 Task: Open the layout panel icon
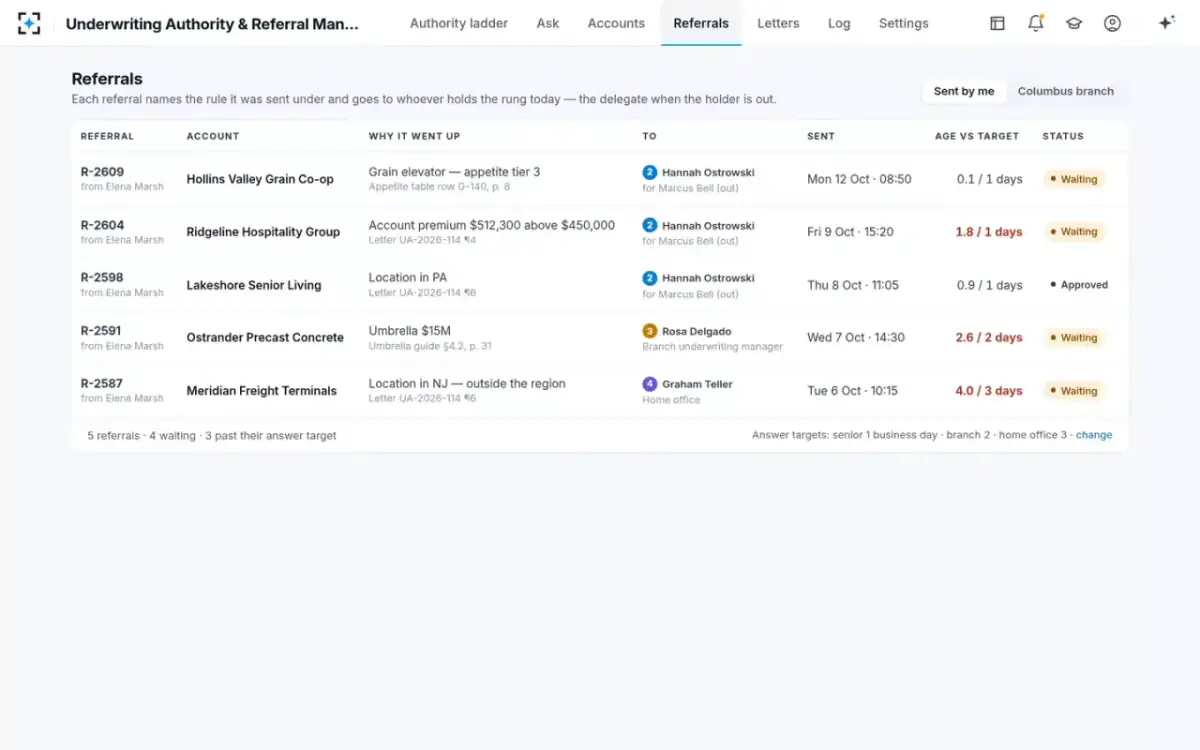997,23
